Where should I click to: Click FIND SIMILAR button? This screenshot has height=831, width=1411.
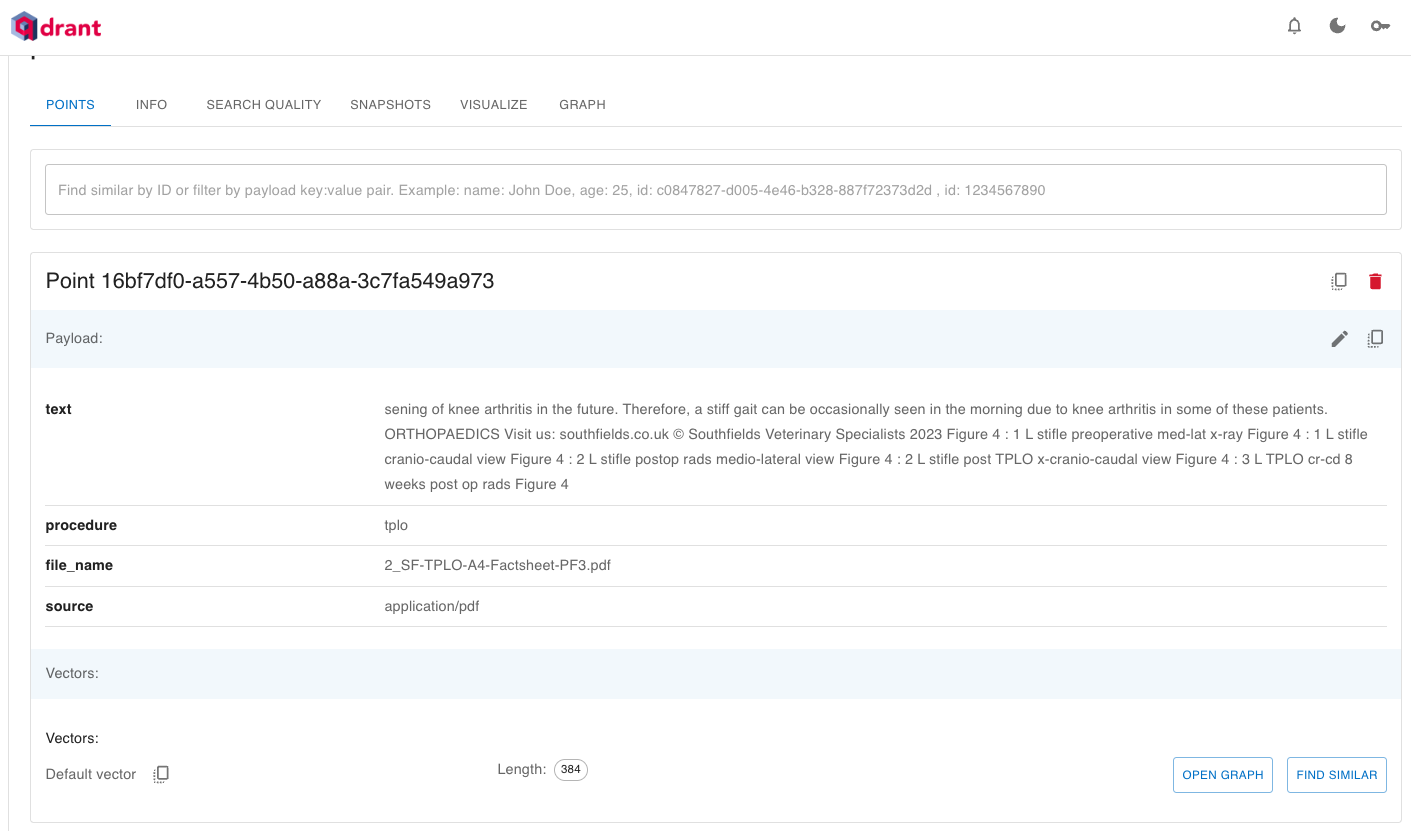pyautogui.click(x=1336, y=774)
